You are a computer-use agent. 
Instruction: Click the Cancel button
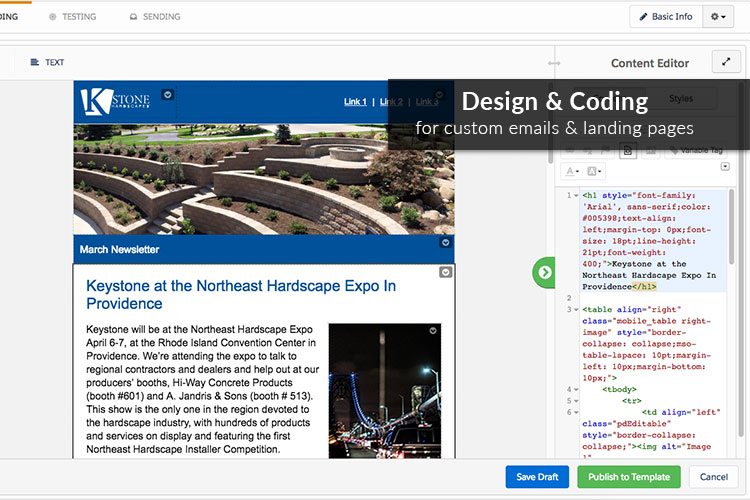click(x=713, y=477)
